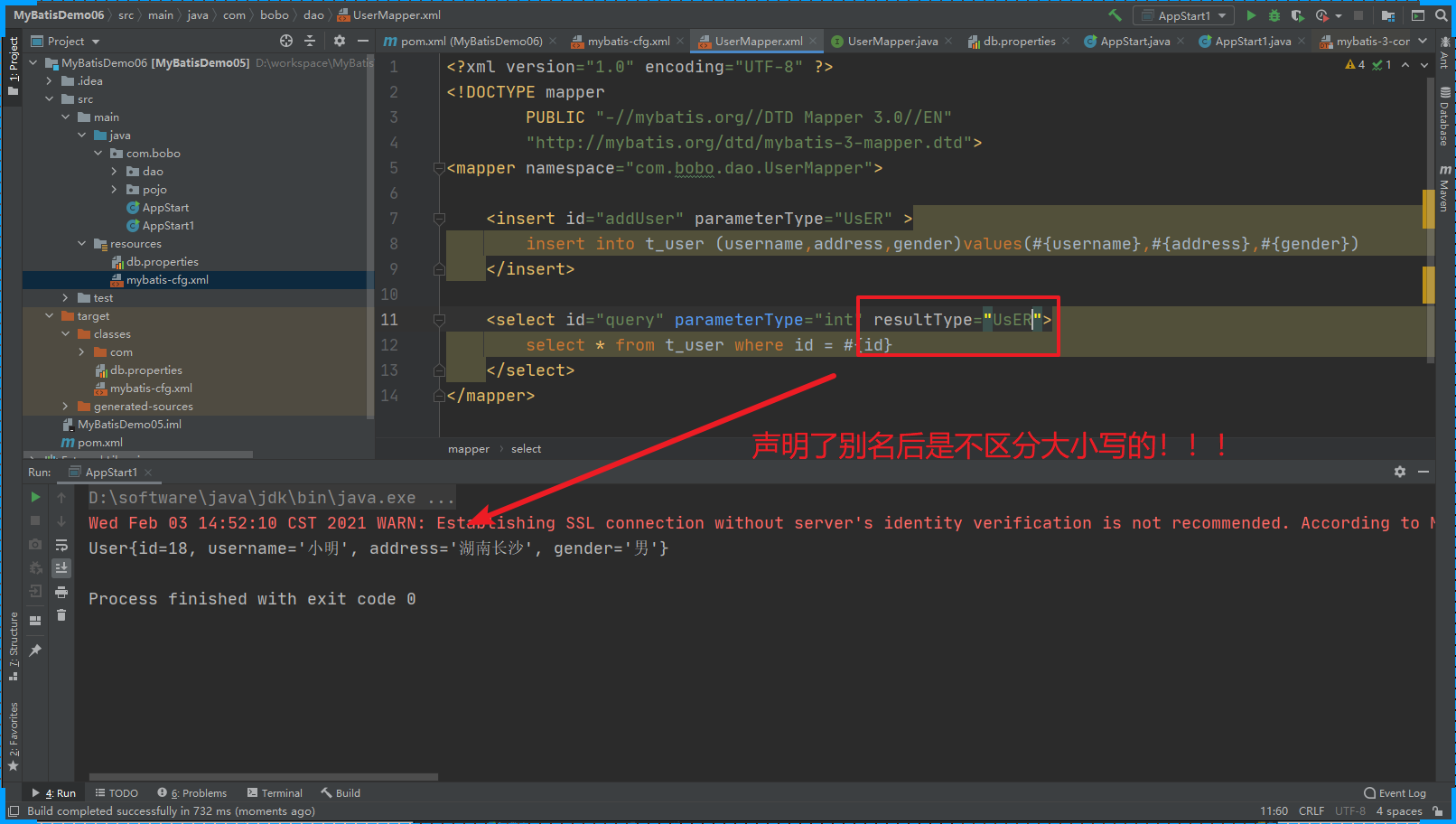This screenshot has width=1456, height=824.
Task: Rerun AppStart1 in Run panel
Action: [35, 497]
